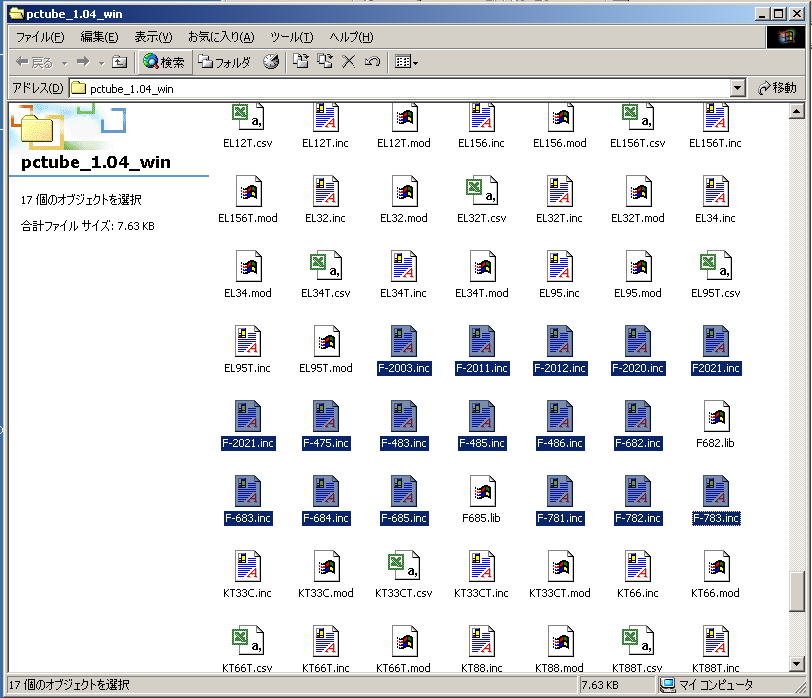The image size is (812, 698).
Task: Click the F-685.inc file name label
Action: (x=404, y=518)
